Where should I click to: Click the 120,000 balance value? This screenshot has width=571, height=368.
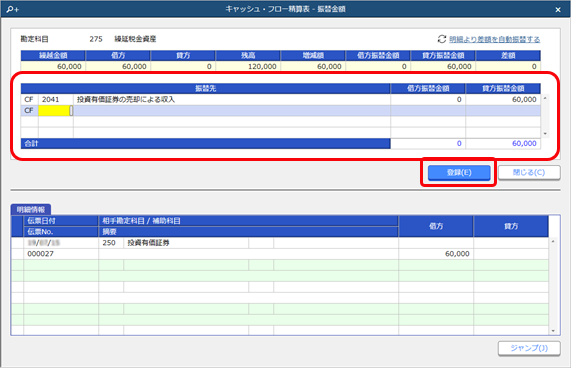248,66
